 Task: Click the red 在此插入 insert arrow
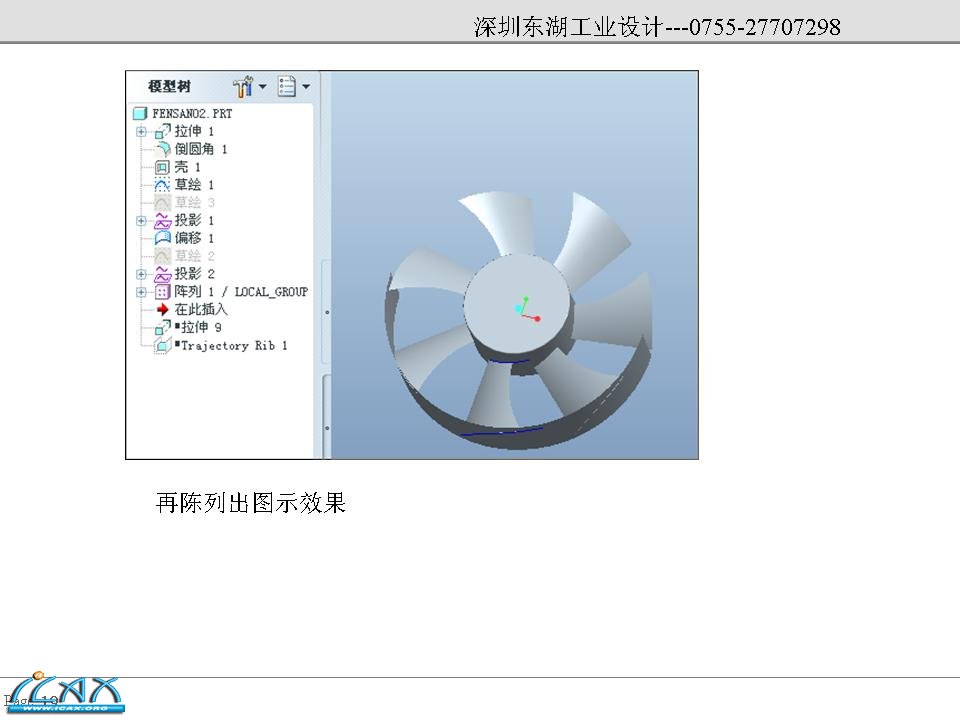click(x=162, y=310)
